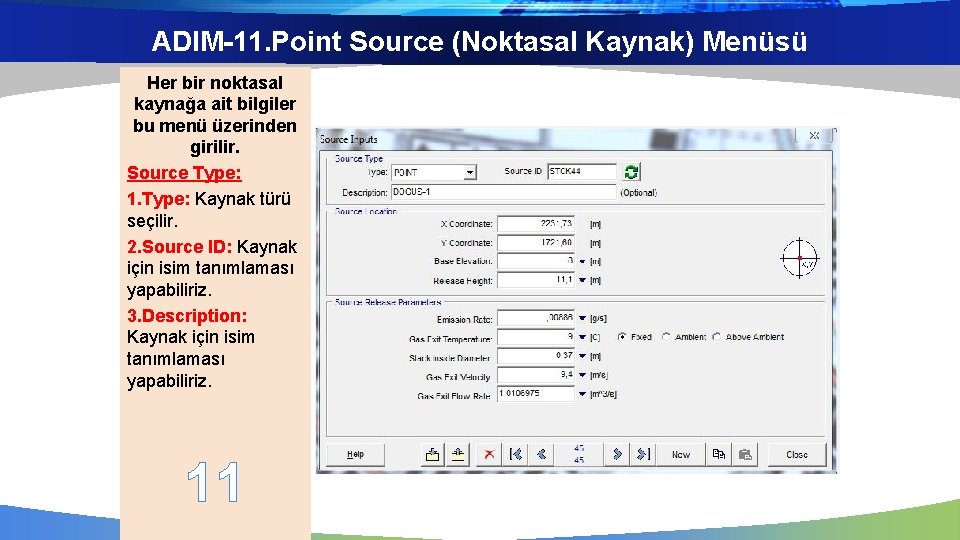Click the Emission Rate input field

click(x=536, y=318)
